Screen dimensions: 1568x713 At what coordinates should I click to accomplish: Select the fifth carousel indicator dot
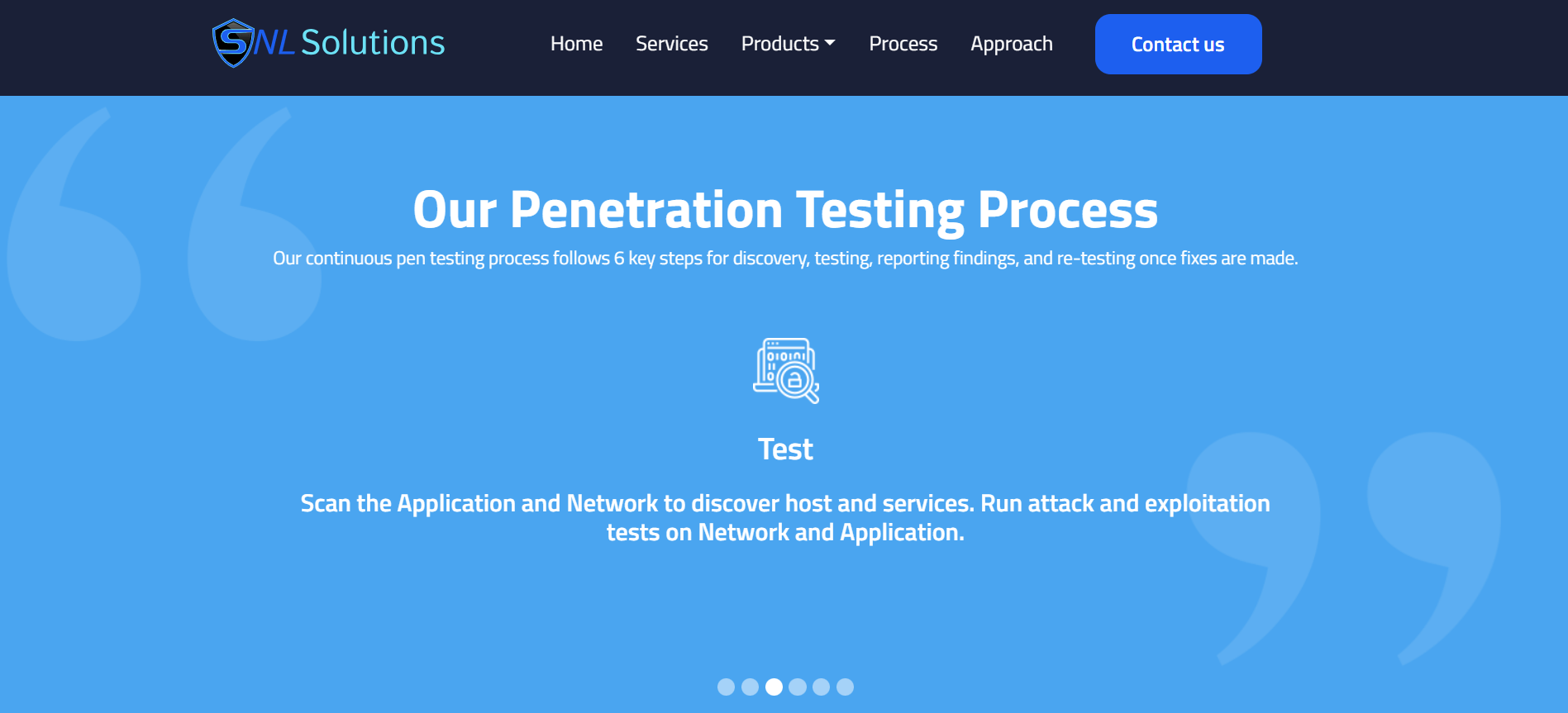[821, 687]
